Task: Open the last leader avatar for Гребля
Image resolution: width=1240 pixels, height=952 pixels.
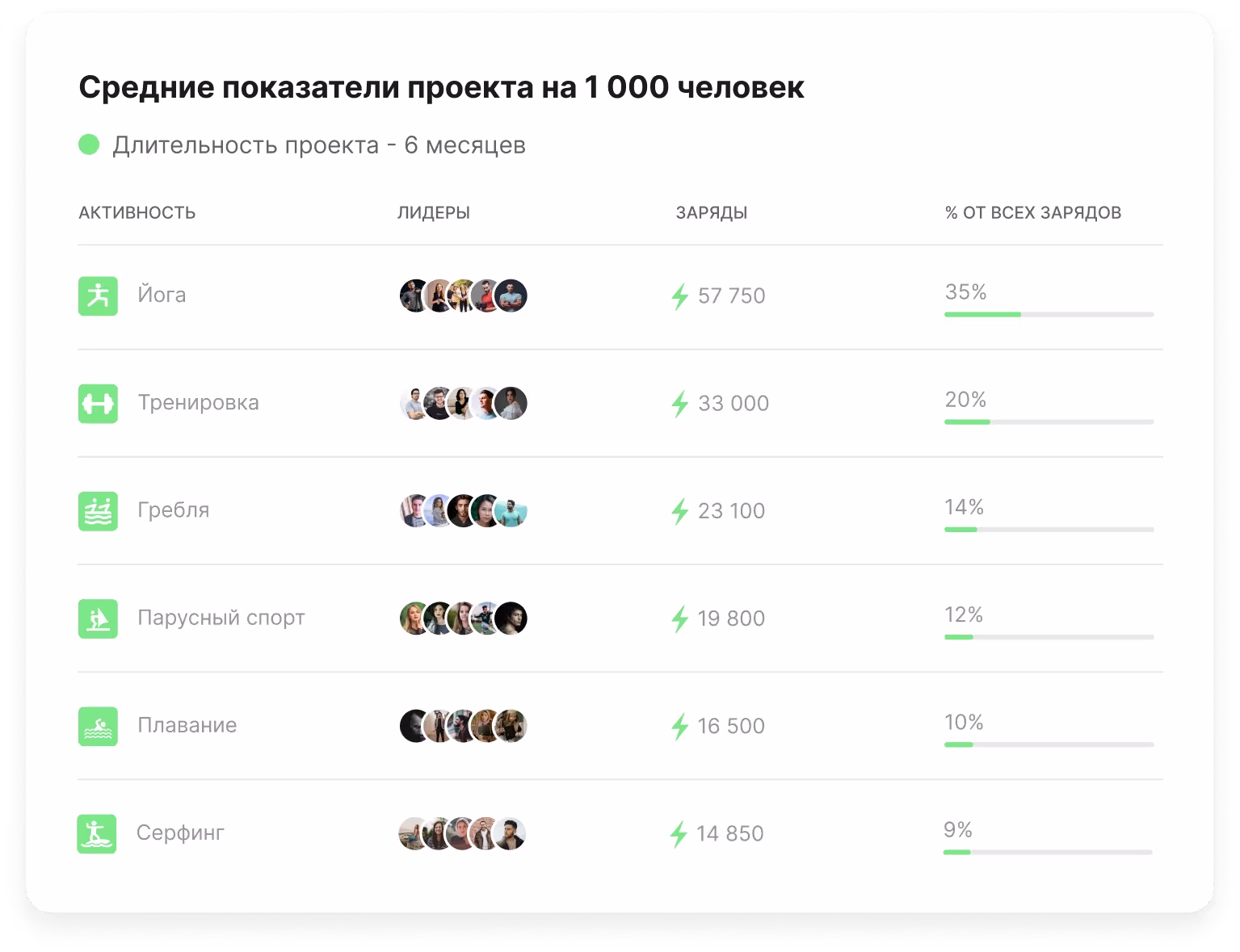Action: pyautogui.click(x=512, y=511)
